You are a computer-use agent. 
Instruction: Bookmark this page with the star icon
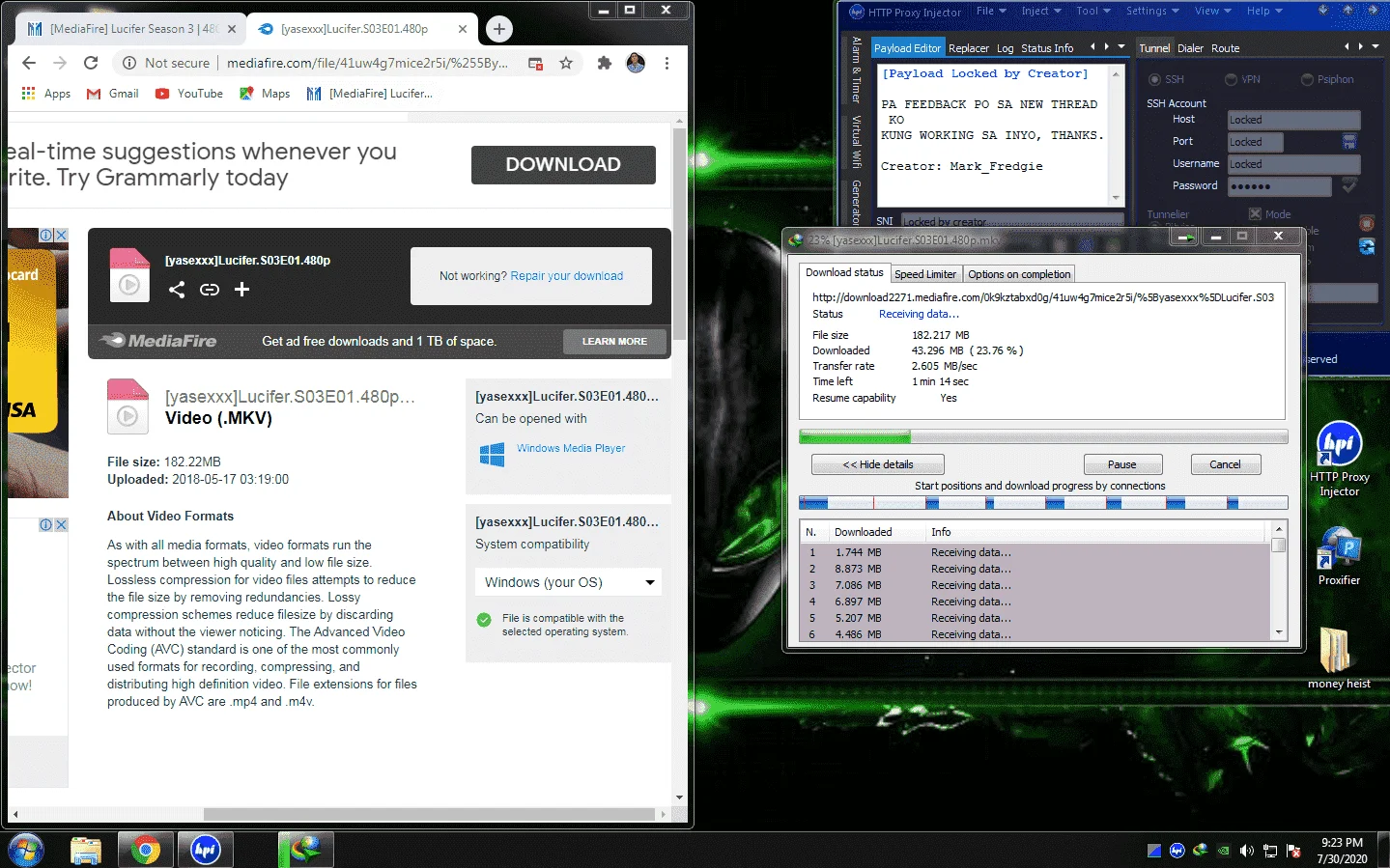566,63
